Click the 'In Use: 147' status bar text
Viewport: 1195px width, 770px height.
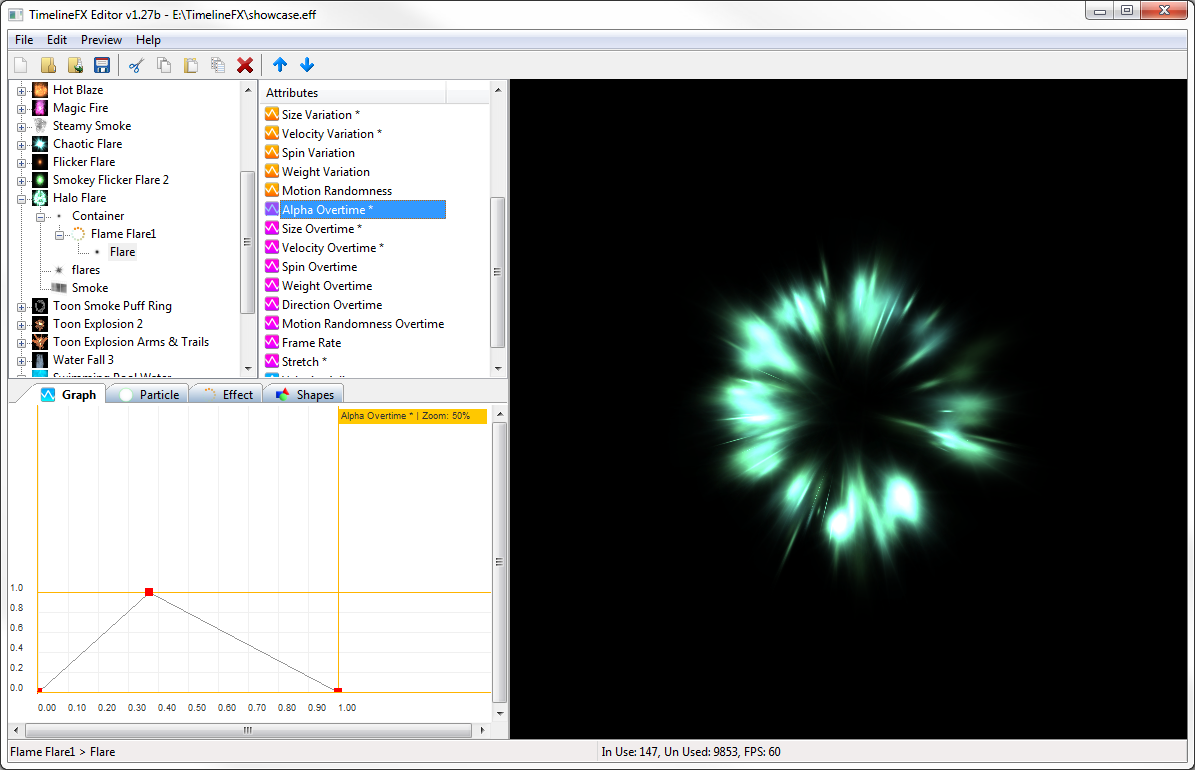point(630,752)
